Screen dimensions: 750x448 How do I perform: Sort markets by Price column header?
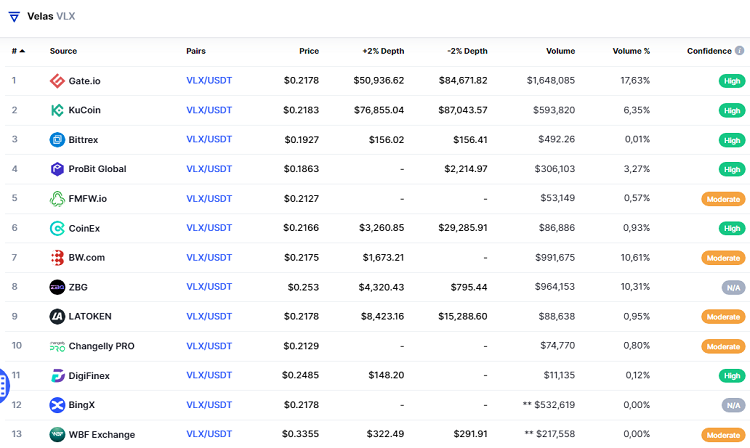pos(308,51)
